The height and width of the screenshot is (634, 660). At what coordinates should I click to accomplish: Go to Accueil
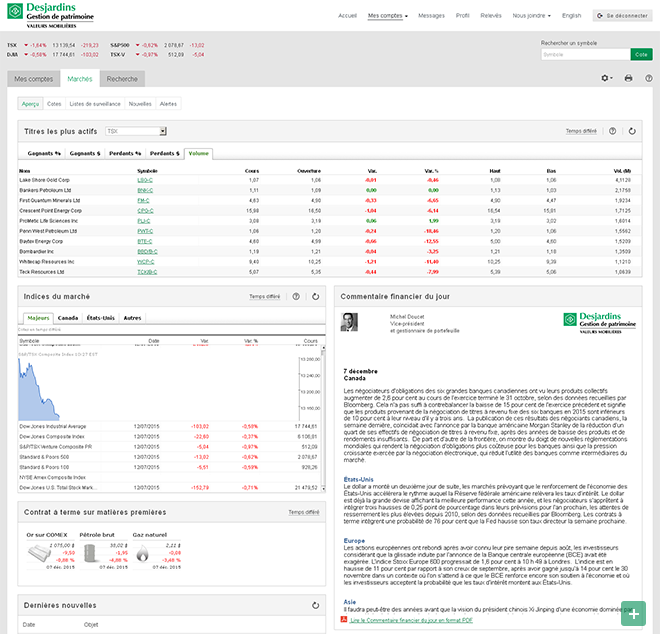point(347,16)
